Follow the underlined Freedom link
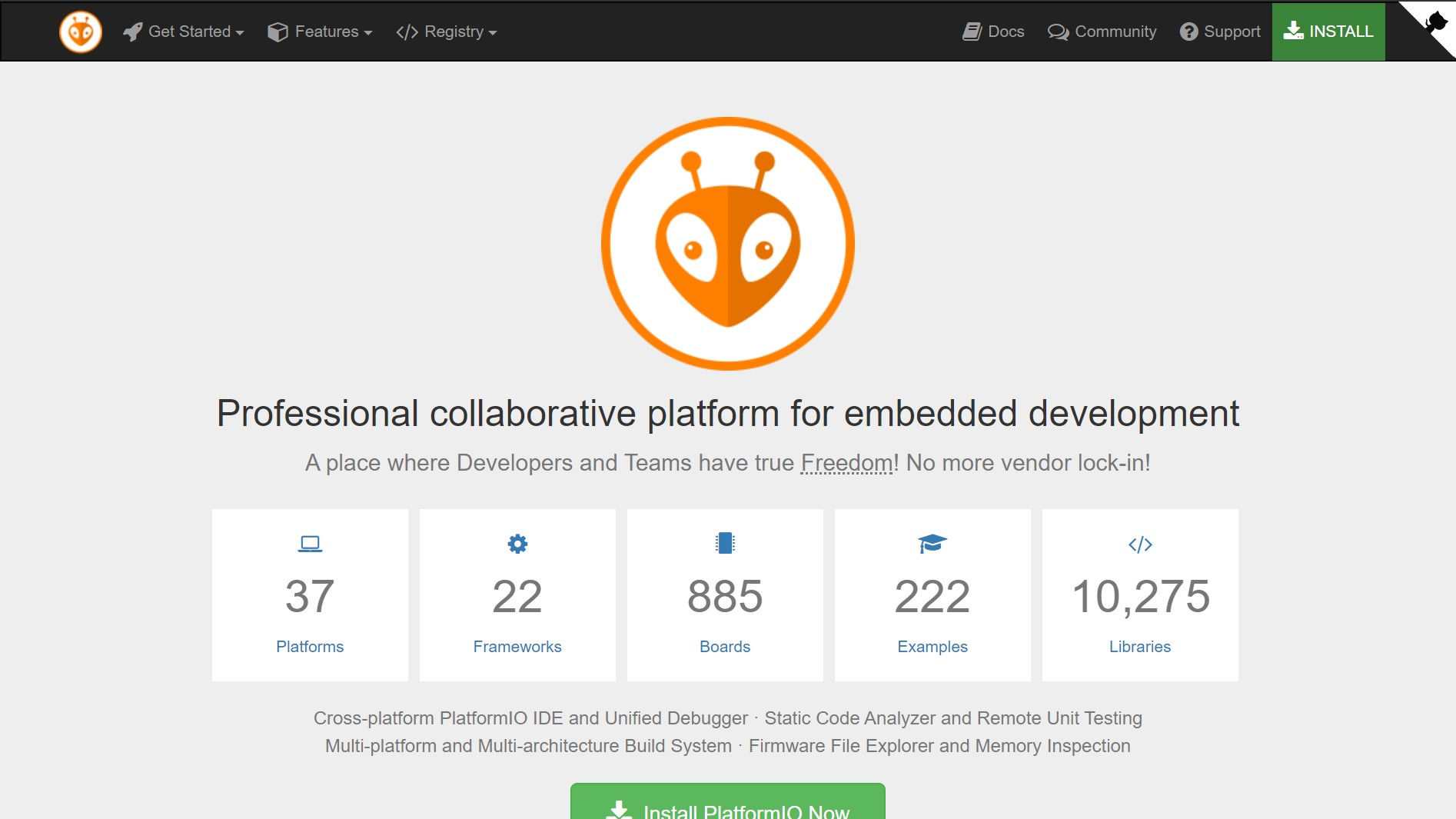Image resolution: width=1456 pixels, height=819 pixels. coord(846,463)
